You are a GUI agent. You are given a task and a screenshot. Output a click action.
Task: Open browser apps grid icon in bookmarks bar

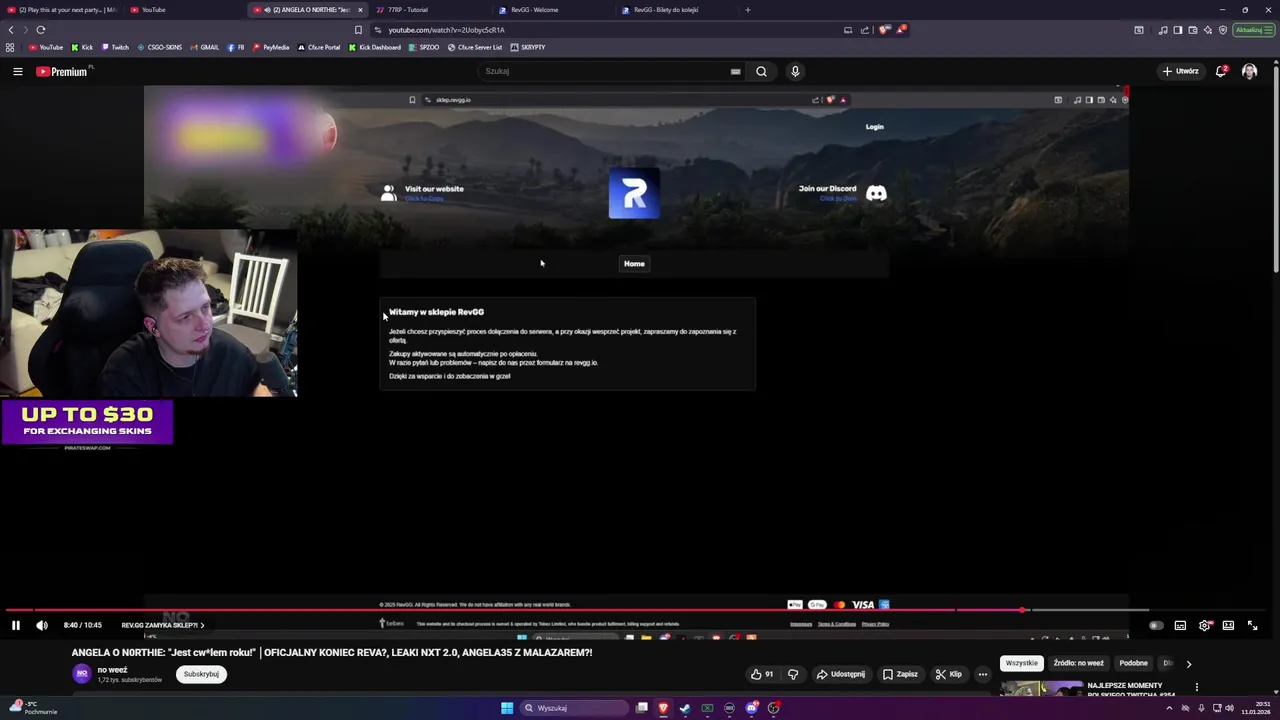tap(10, 47)
